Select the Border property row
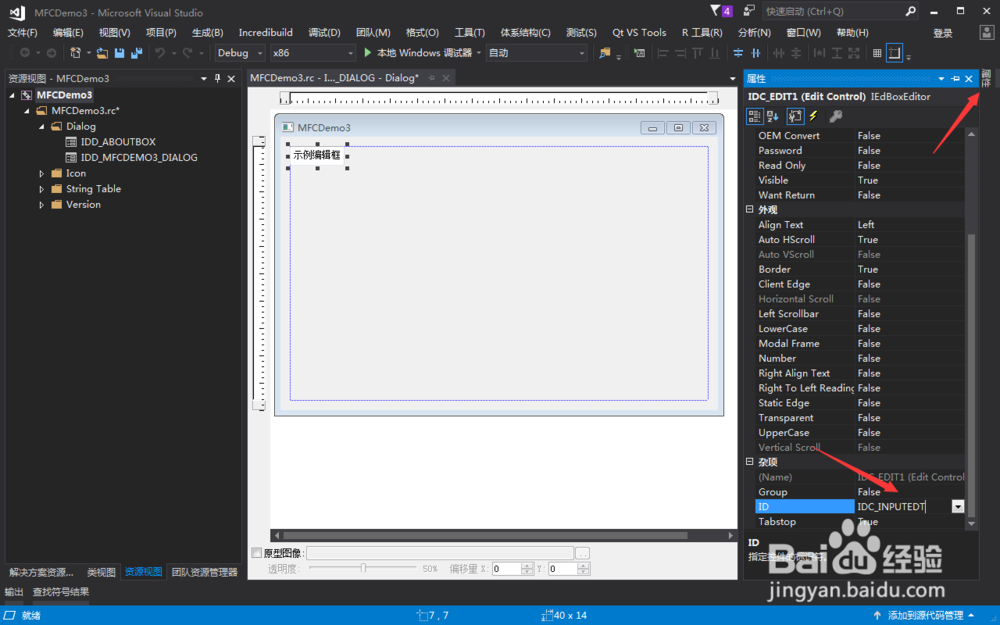This screenshot has width=1000, height=625. [x=858, y=269]
